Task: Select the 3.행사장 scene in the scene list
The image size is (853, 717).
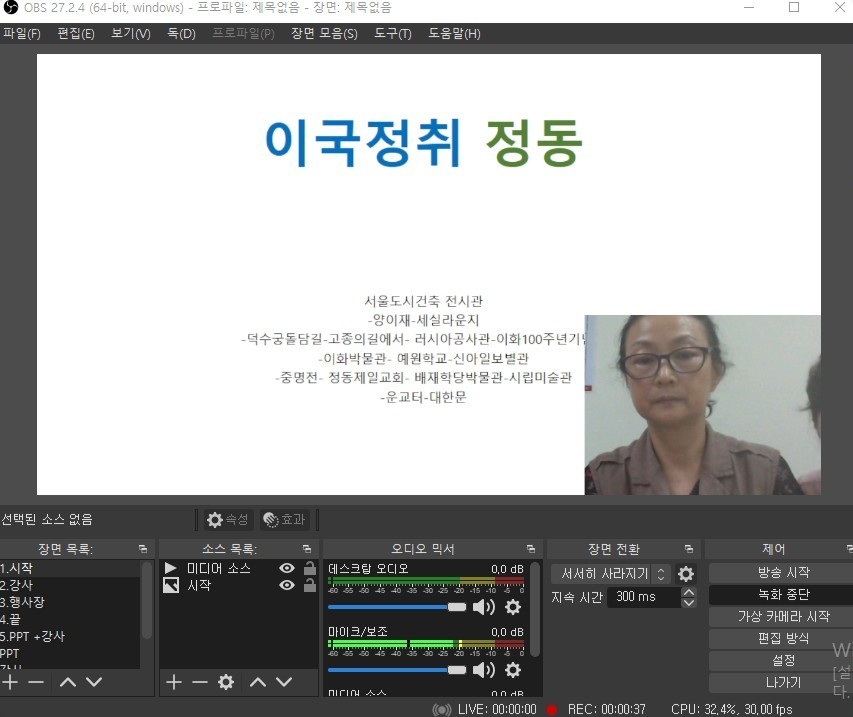Action: tap(24, 603)
